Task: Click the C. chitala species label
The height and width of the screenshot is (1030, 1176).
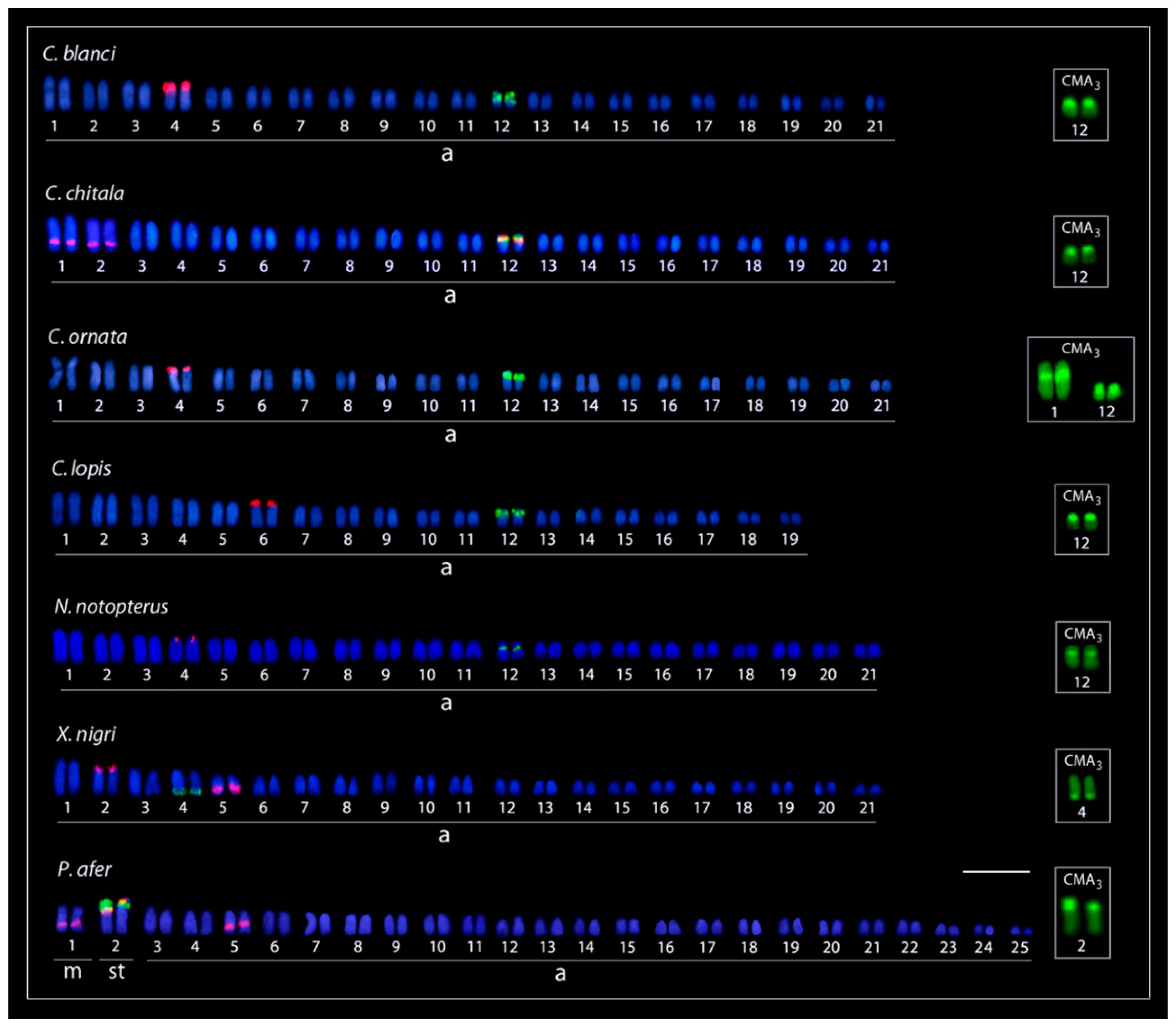Action: [x=84, y=193]
